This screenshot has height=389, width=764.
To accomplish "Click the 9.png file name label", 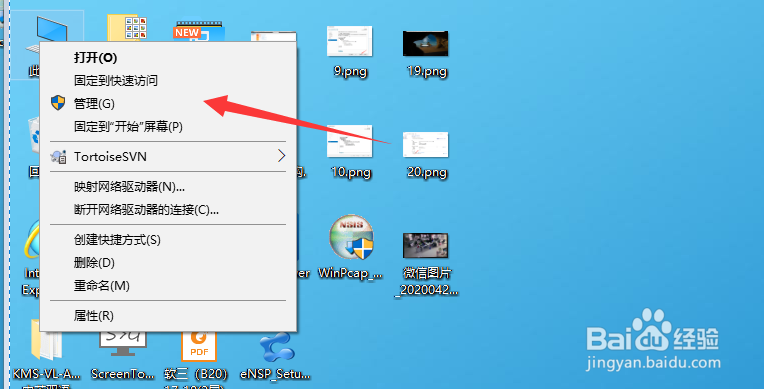I will (350, 72).
